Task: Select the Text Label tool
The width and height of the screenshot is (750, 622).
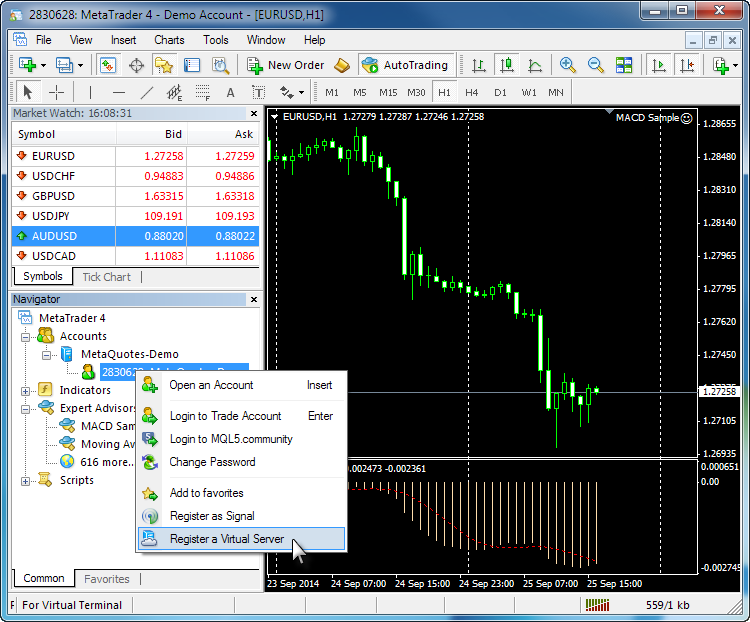Action: 258,92
